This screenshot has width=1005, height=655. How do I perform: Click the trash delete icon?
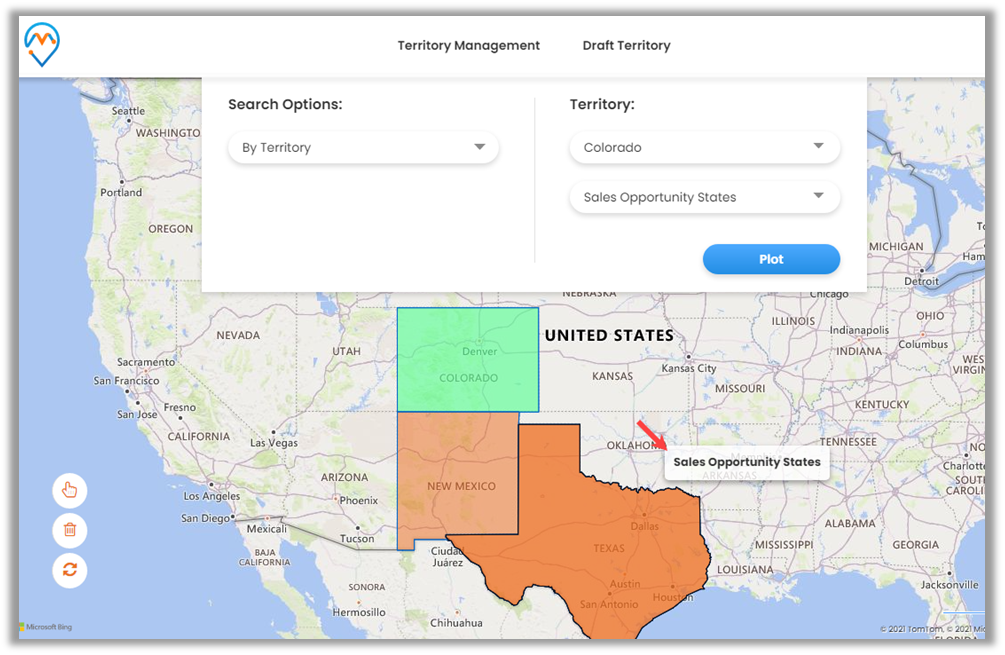[x=70, y=530]
